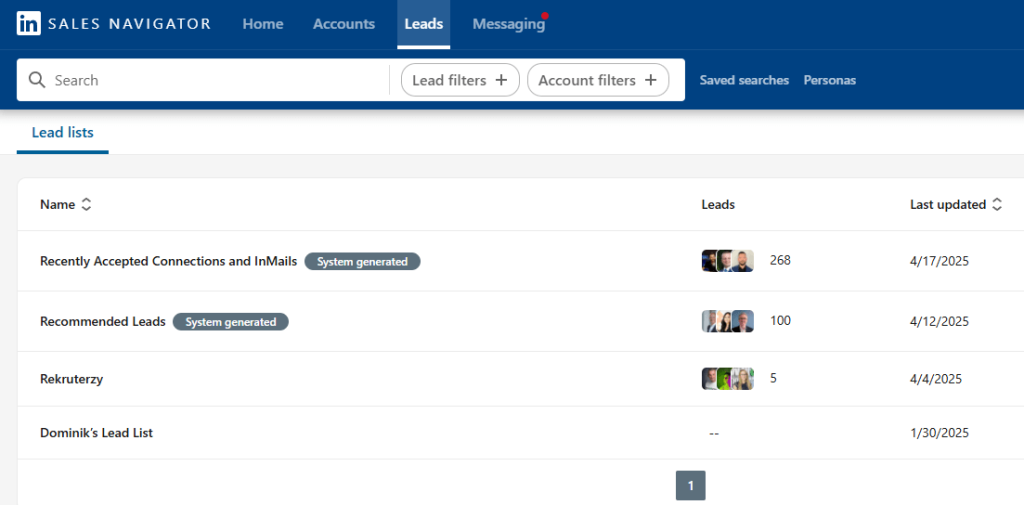Screen dimensions: 1024x505
Task: Click lead avatars in Rekruterzy row
Action: coord(728,378)
